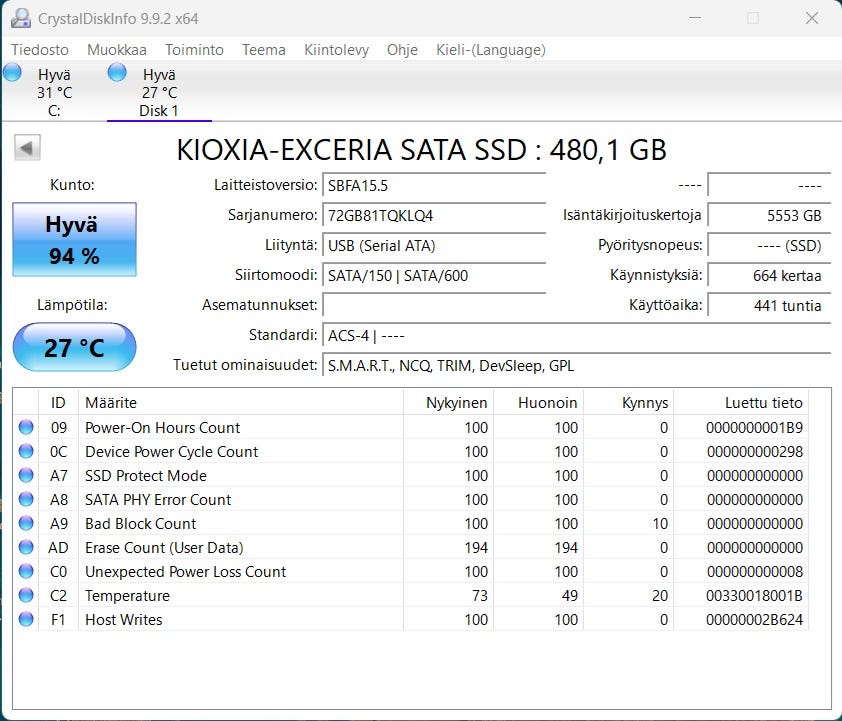Click the Käynnistyksiä value 664 kertaa

pyautogui.click(x=769, y=275)
